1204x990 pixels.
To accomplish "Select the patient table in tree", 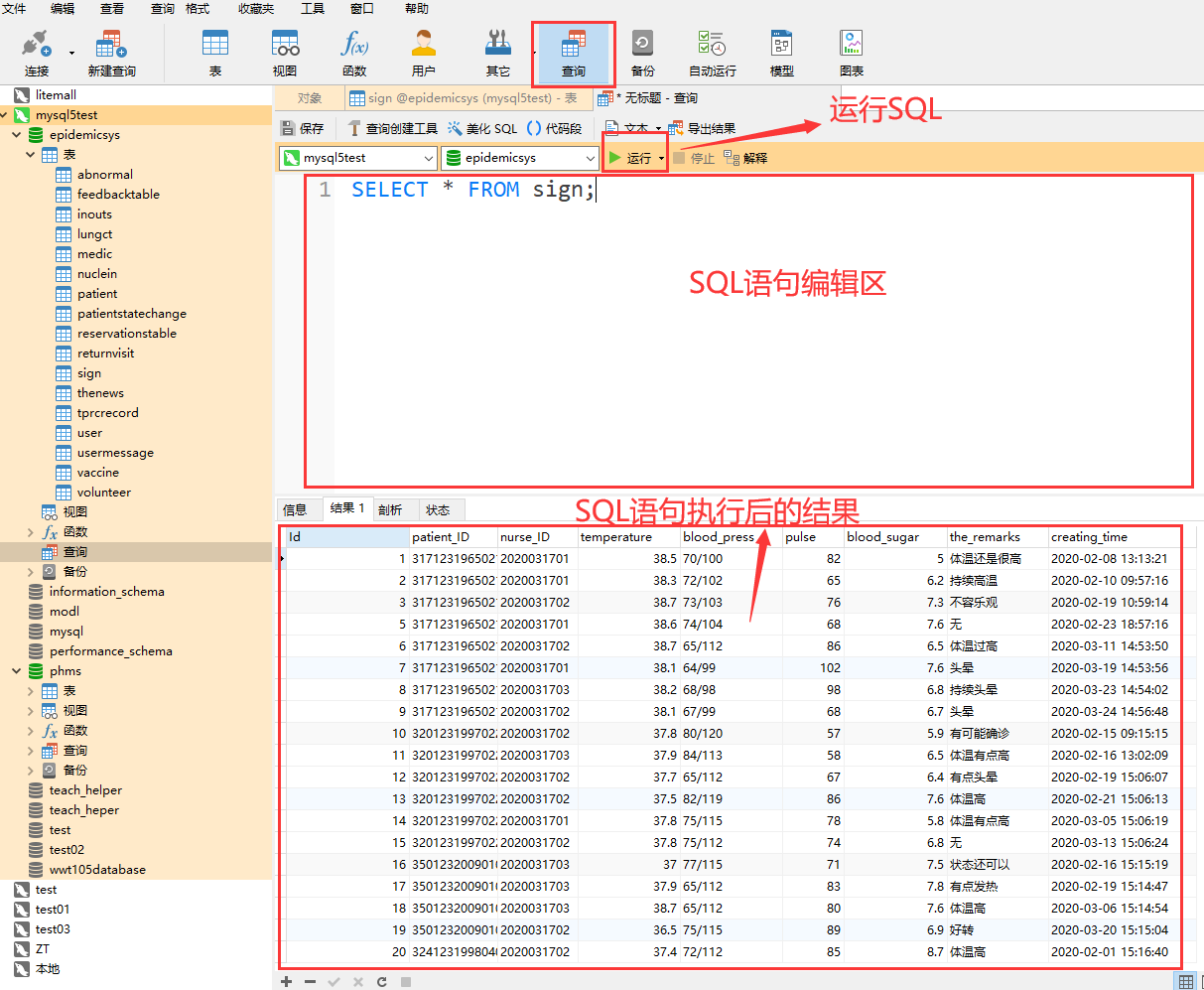I will [x=97, y=294].
